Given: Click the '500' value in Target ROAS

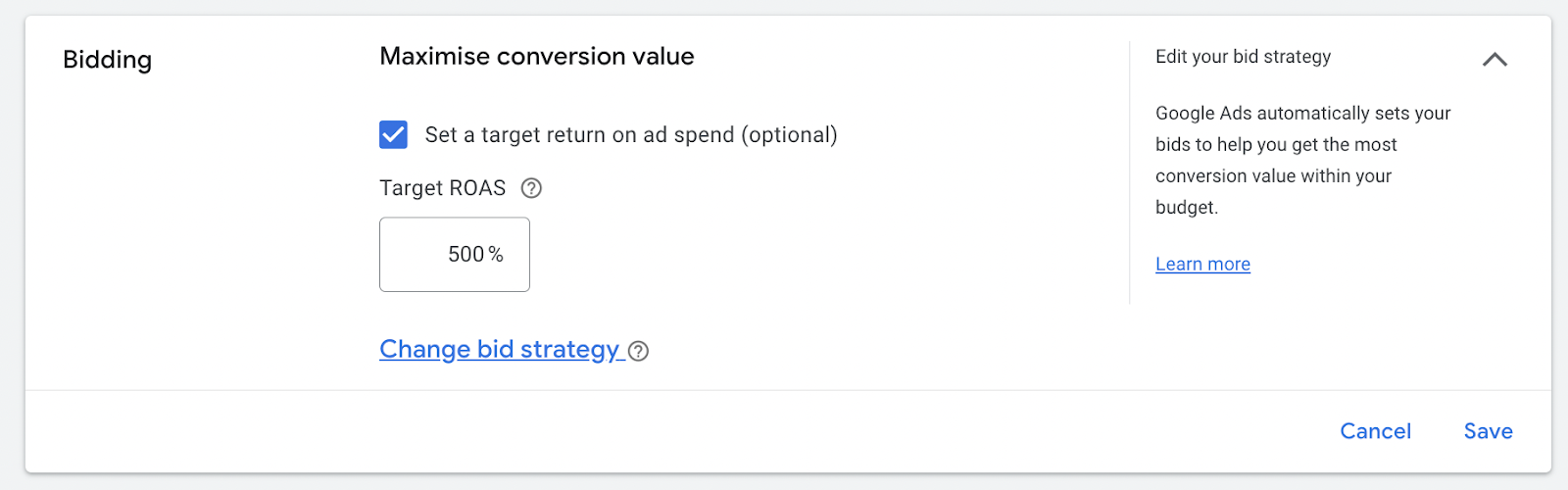Looking at the screenshot, I should [x=465, y=255].
